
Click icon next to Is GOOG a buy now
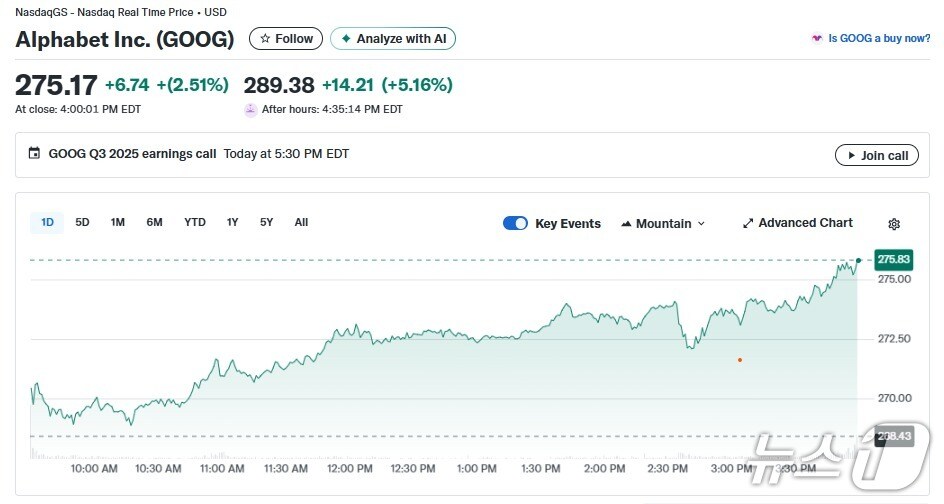click(x=817, y=39)
